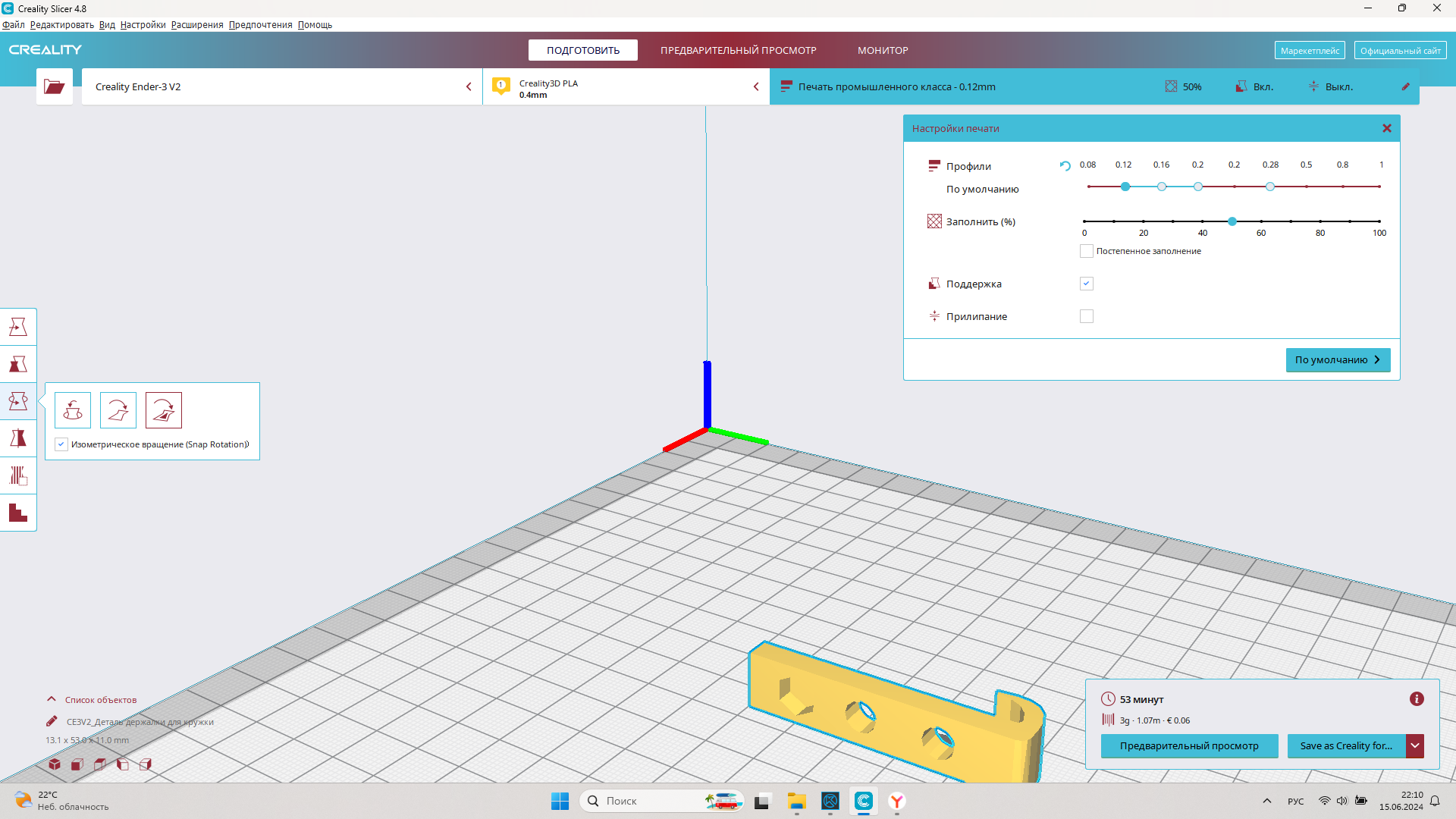The height and width of the screenshot is (819, 1456).
Task: Open file with the folder icon
Action: [x=54, y=86]
